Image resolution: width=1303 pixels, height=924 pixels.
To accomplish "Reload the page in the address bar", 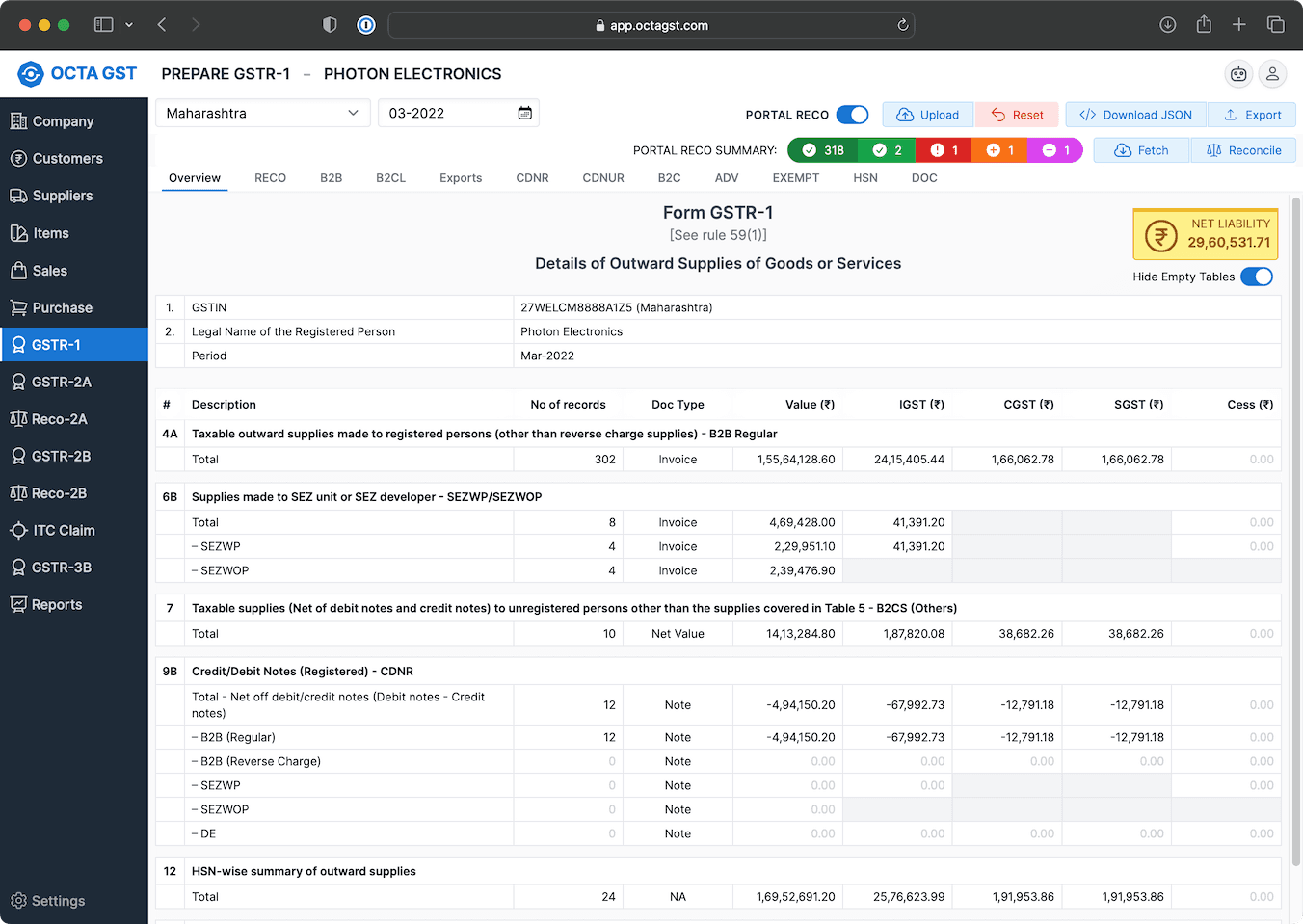I will [903, 25].
